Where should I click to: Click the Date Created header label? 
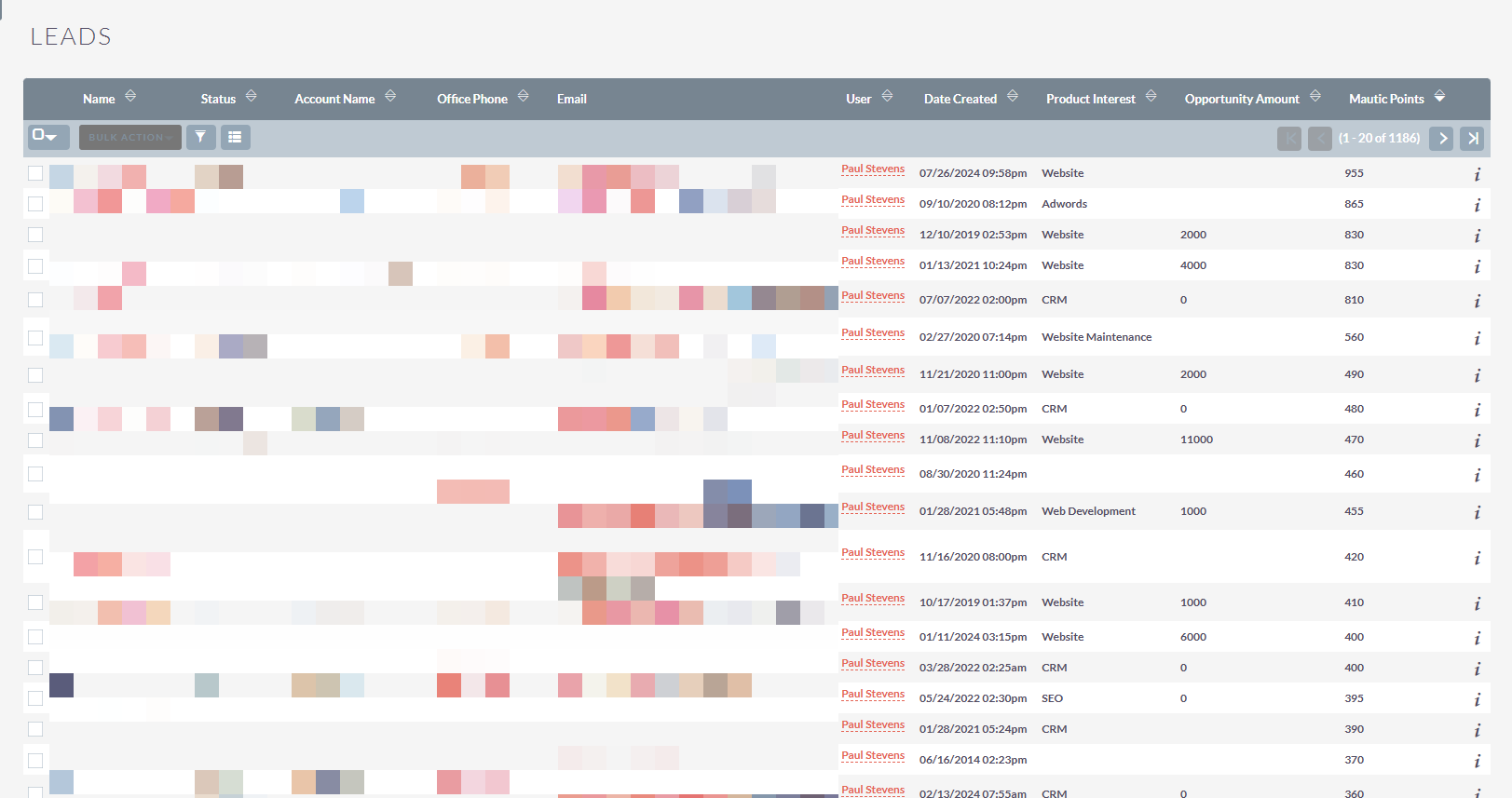pyautogui.click(x=960, y=99)
